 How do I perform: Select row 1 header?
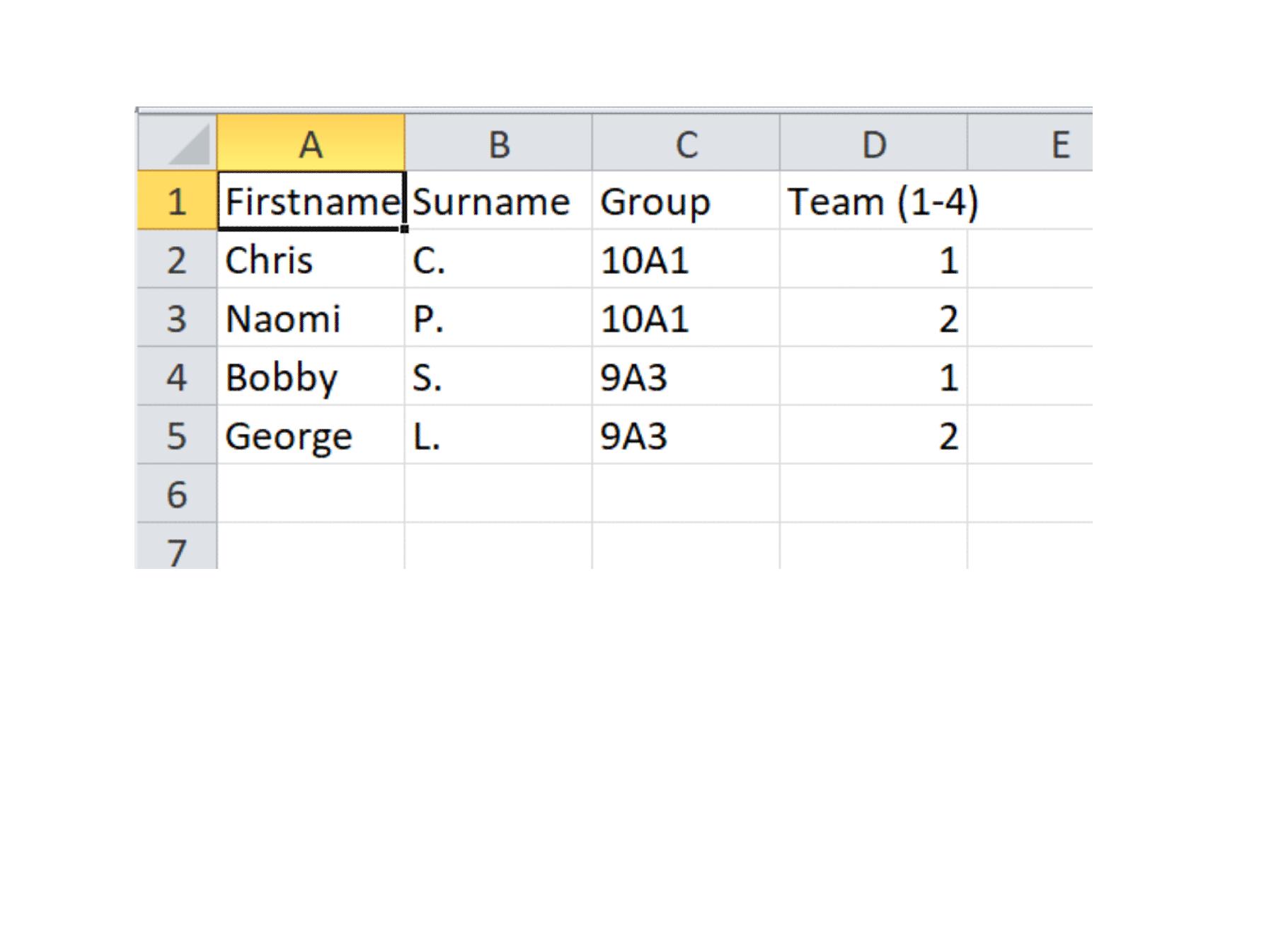pyautogui.click(x=177, y=201)
